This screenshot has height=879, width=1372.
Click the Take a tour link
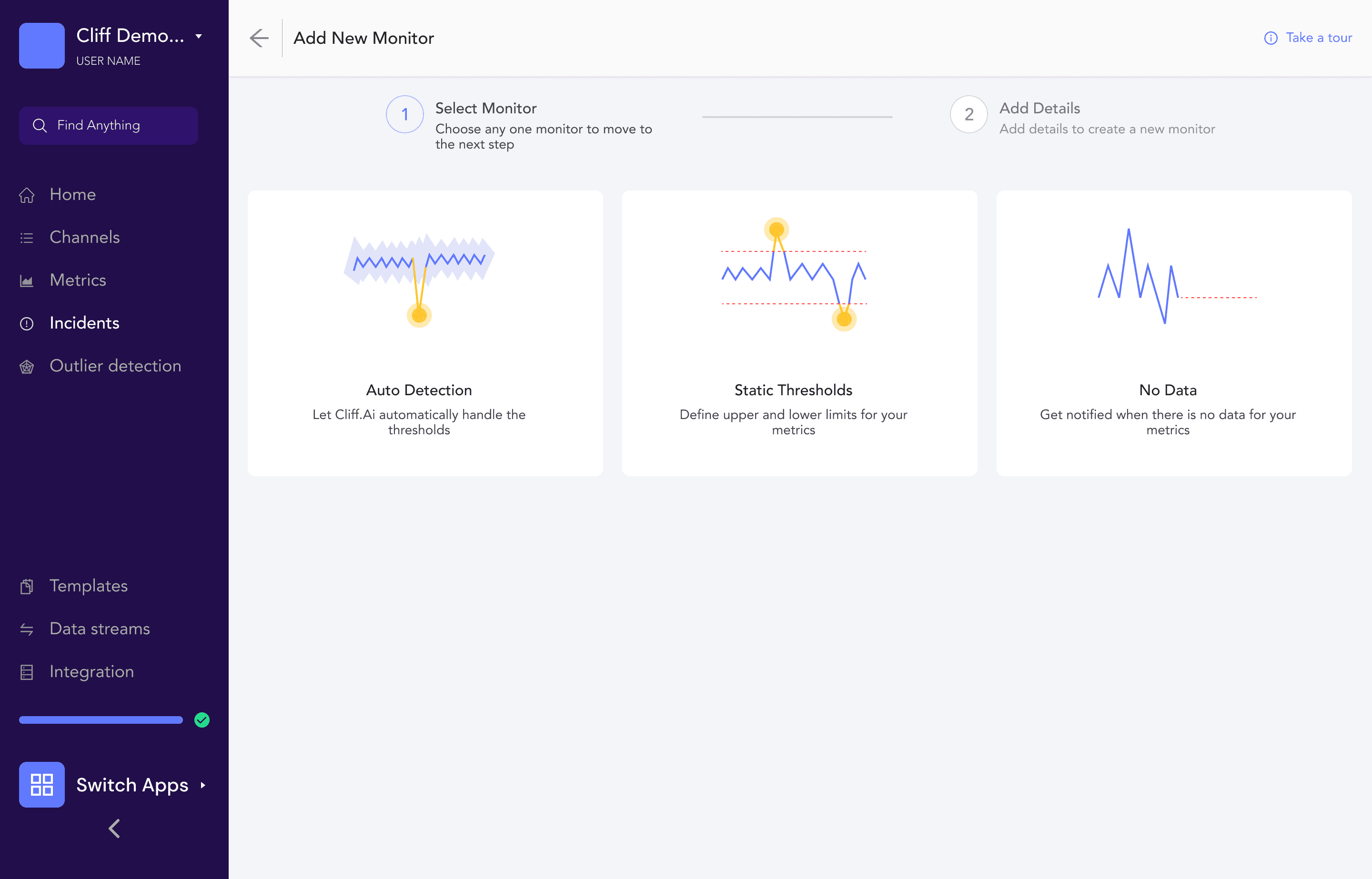coord(1318,38)
